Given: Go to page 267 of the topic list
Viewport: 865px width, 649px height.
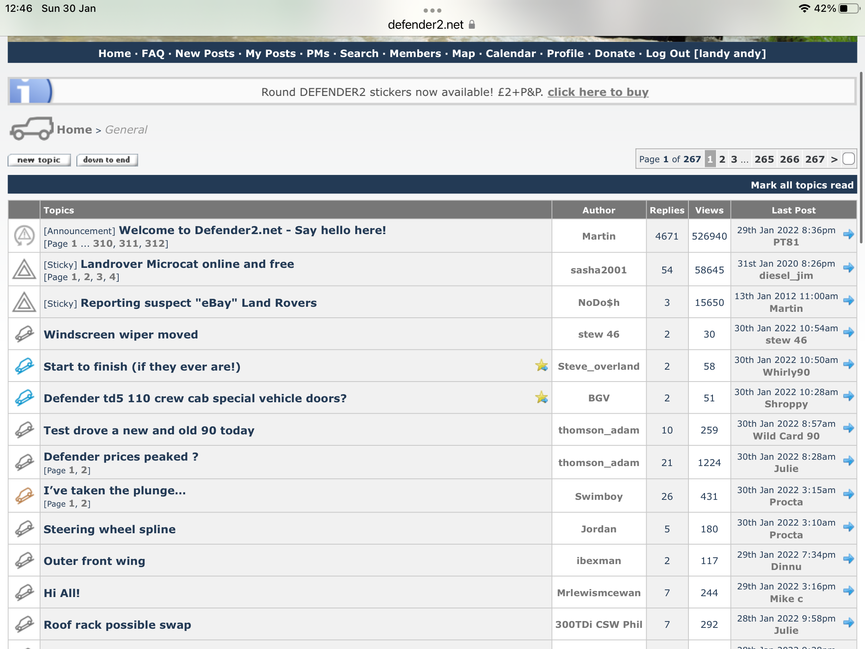Looking at the screenshot, I should click(x=815, y=159).
